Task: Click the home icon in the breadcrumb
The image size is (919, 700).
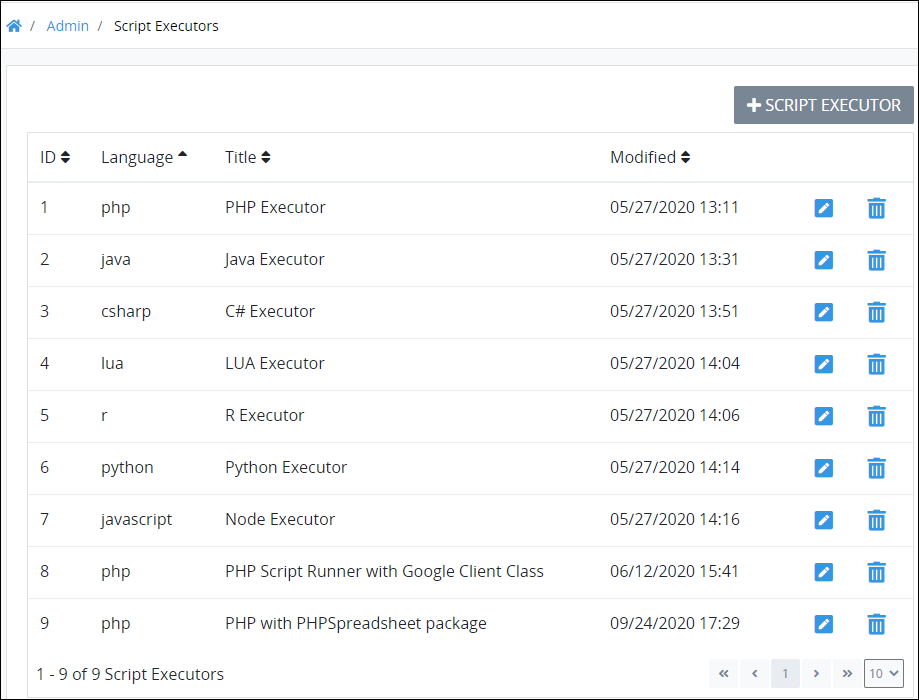Action: 14,25
